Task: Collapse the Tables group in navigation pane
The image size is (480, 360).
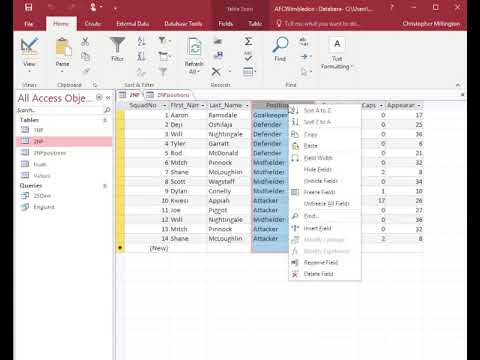Action: 105,120
